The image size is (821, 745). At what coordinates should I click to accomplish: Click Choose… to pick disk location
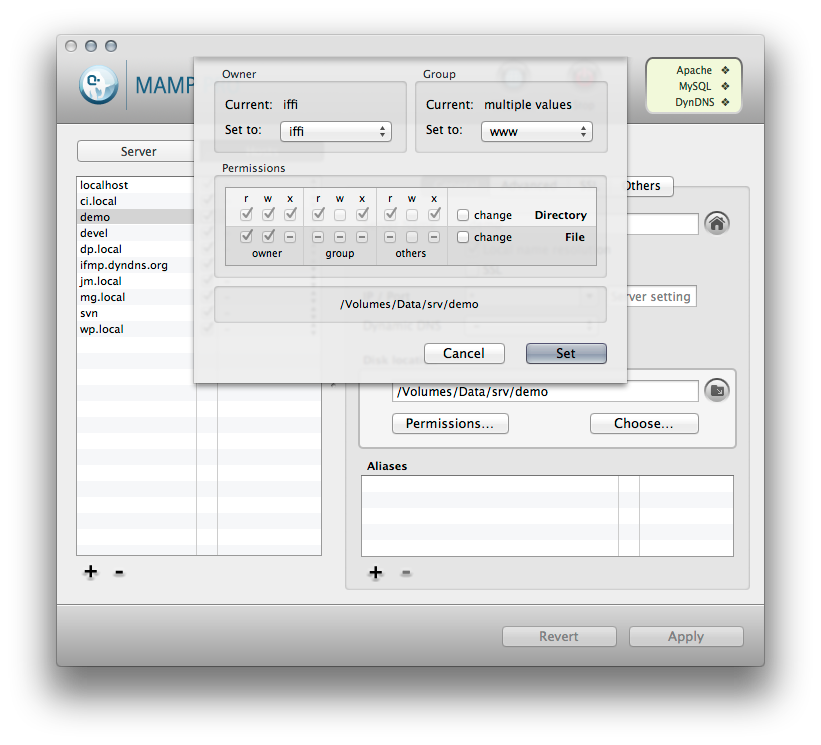(x=644, y=423)
